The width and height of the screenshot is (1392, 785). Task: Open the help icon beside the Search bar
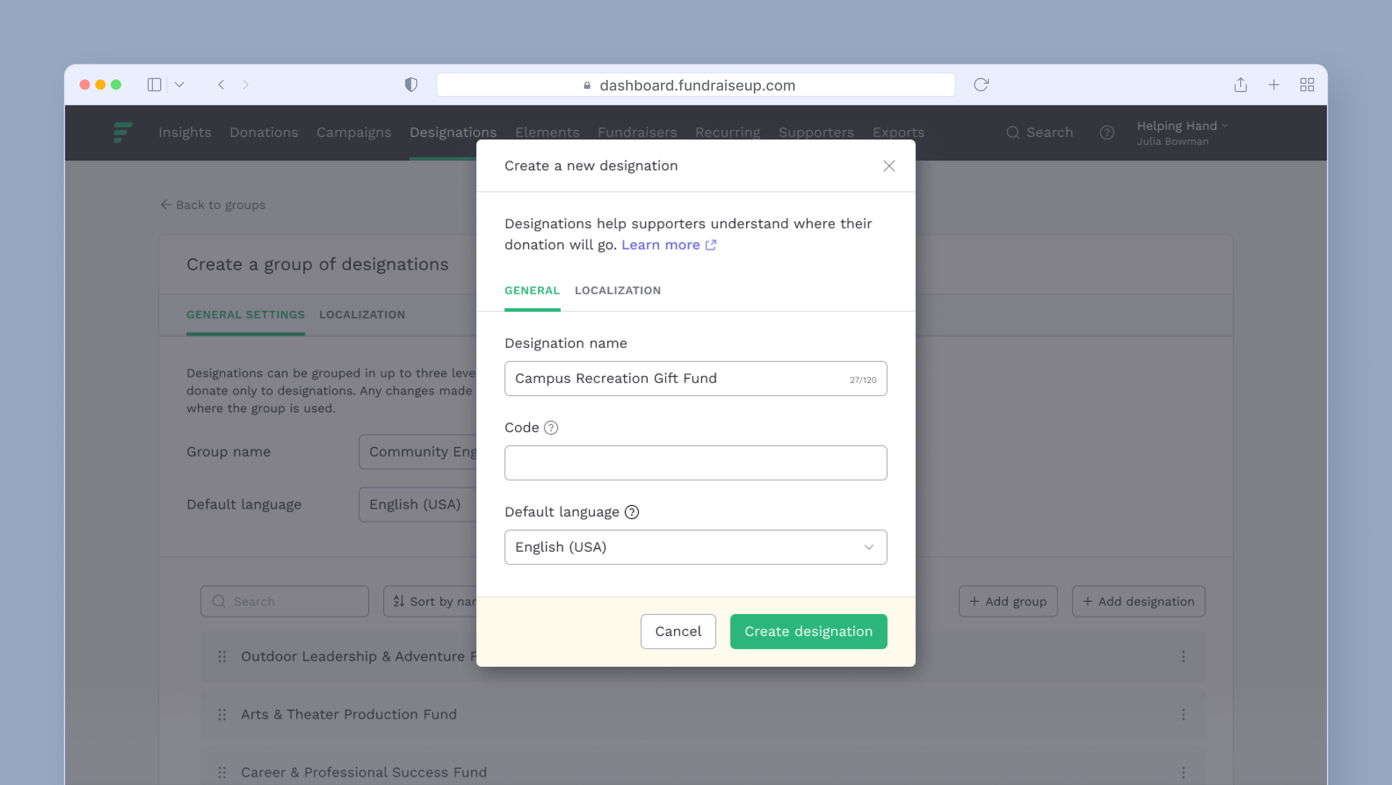coord(1106,131)
